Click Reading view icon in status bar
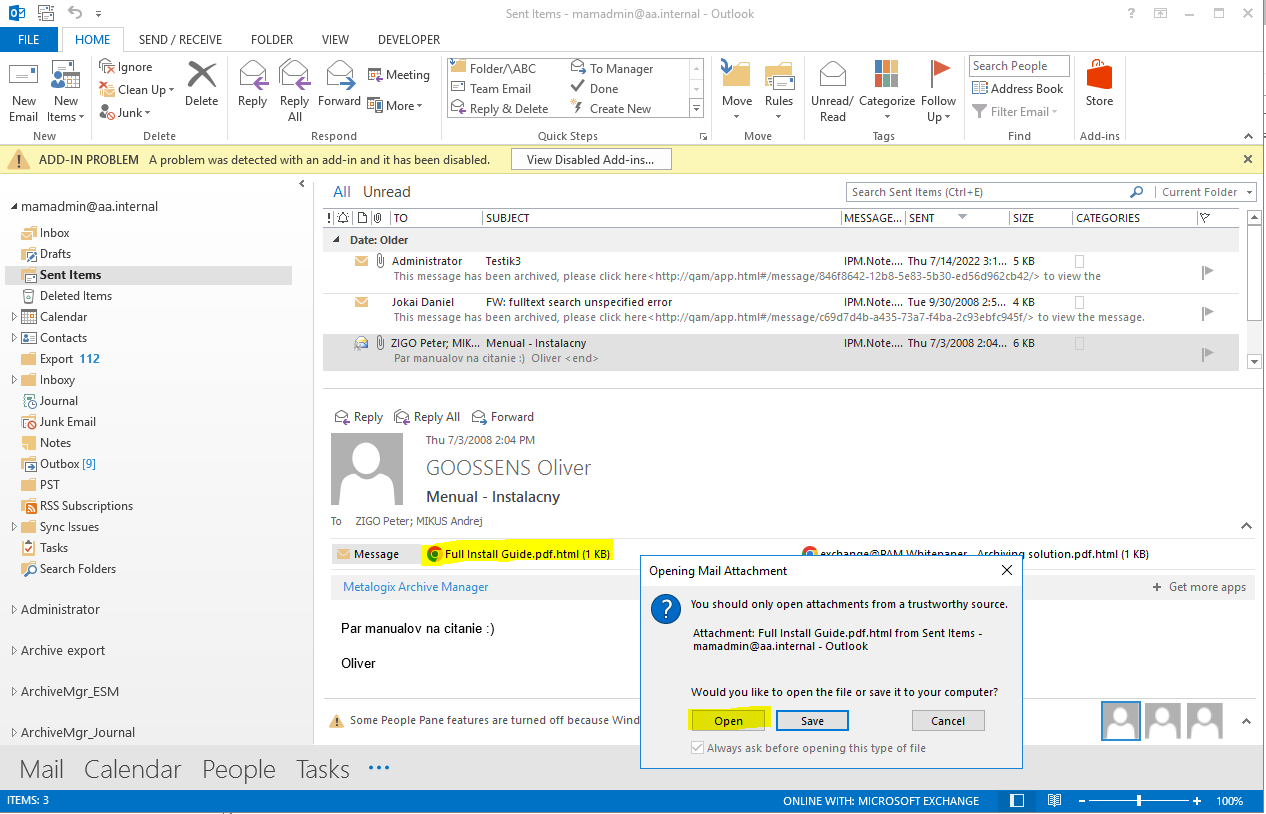Screen dimensions: 1266x814 click(1054, 801)
